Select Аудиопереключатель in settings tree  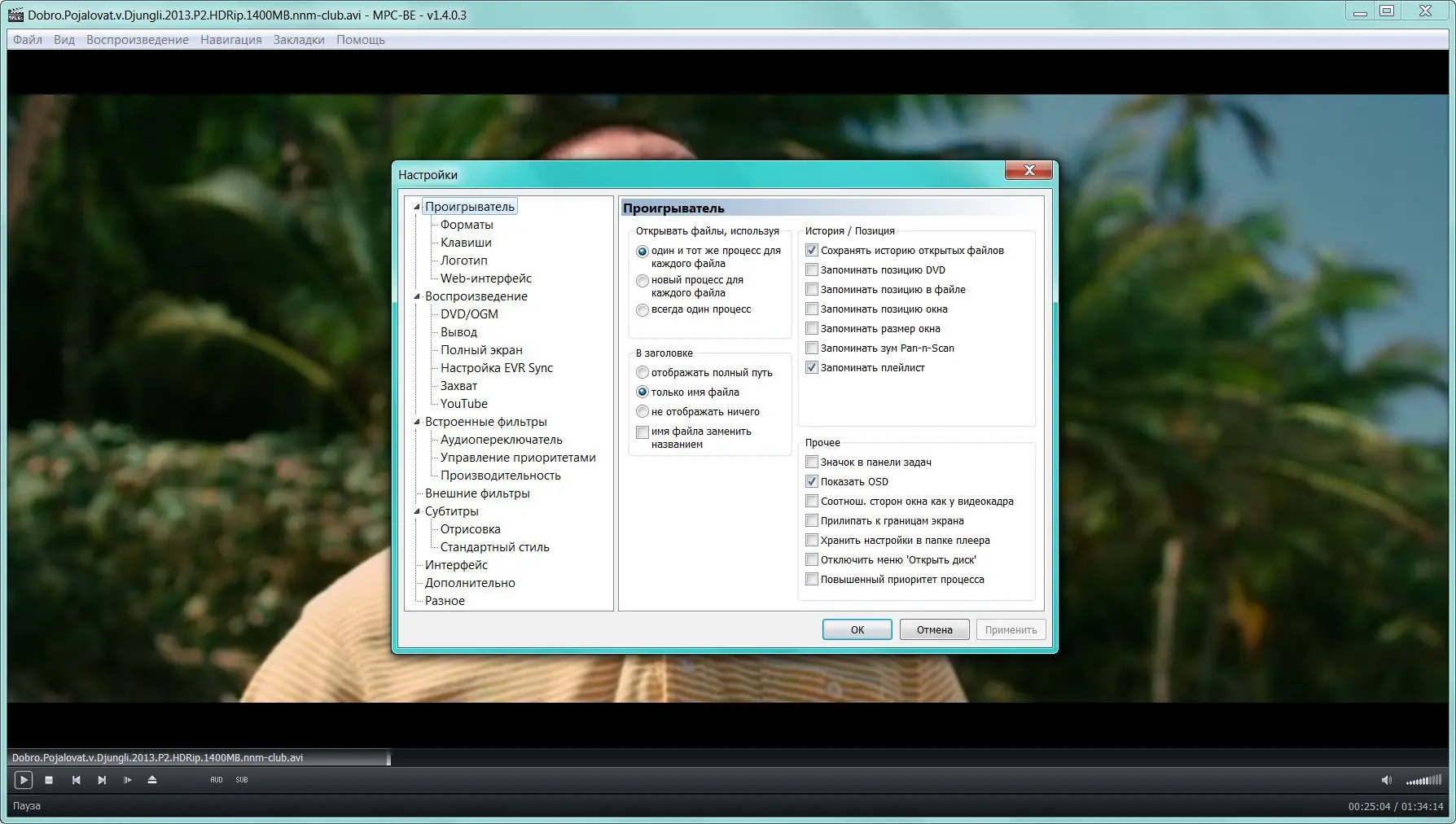502,440
